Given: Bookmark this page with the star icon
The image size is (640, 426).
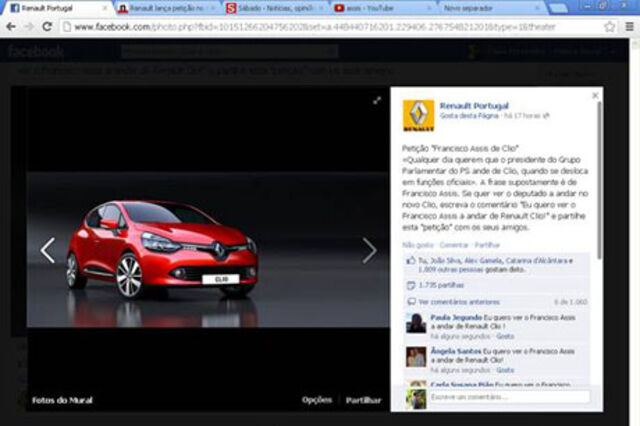Looking at the screenshot, I should coord(609,27).
